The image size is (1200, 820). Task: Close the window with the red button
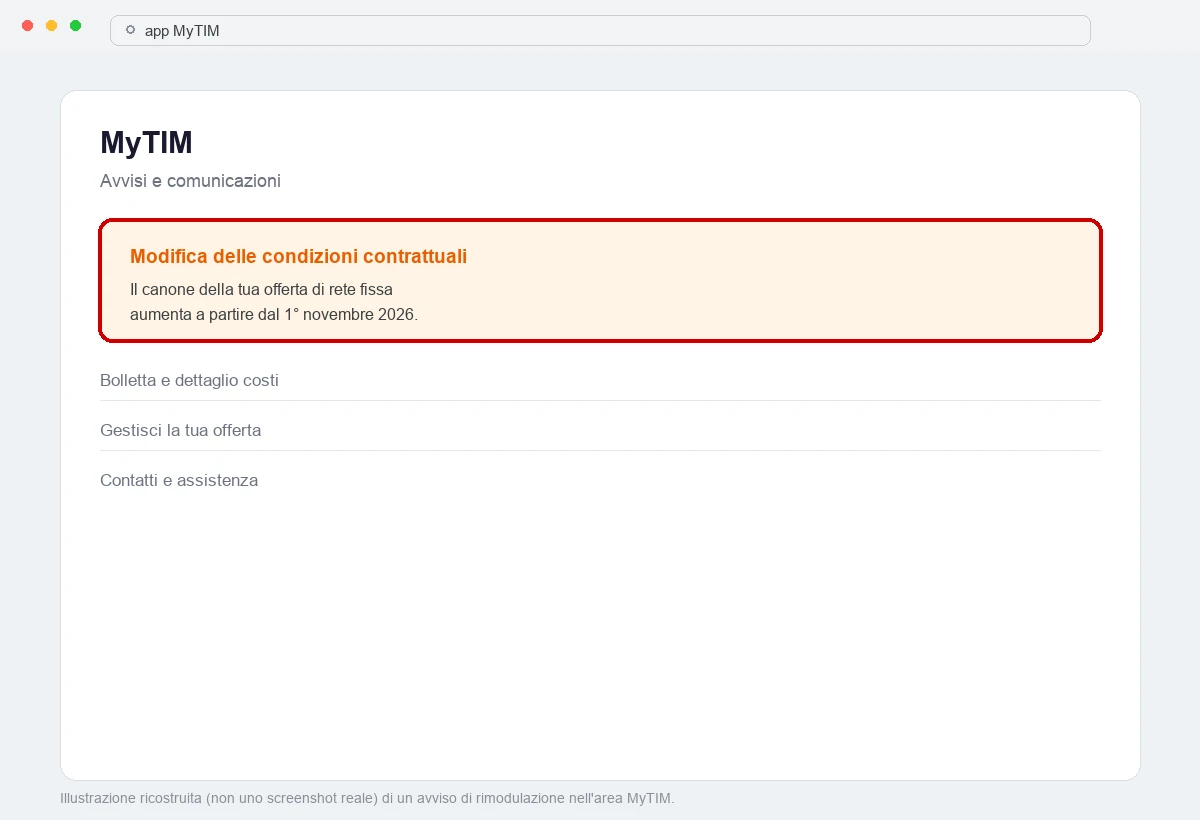tap(27, 25)
